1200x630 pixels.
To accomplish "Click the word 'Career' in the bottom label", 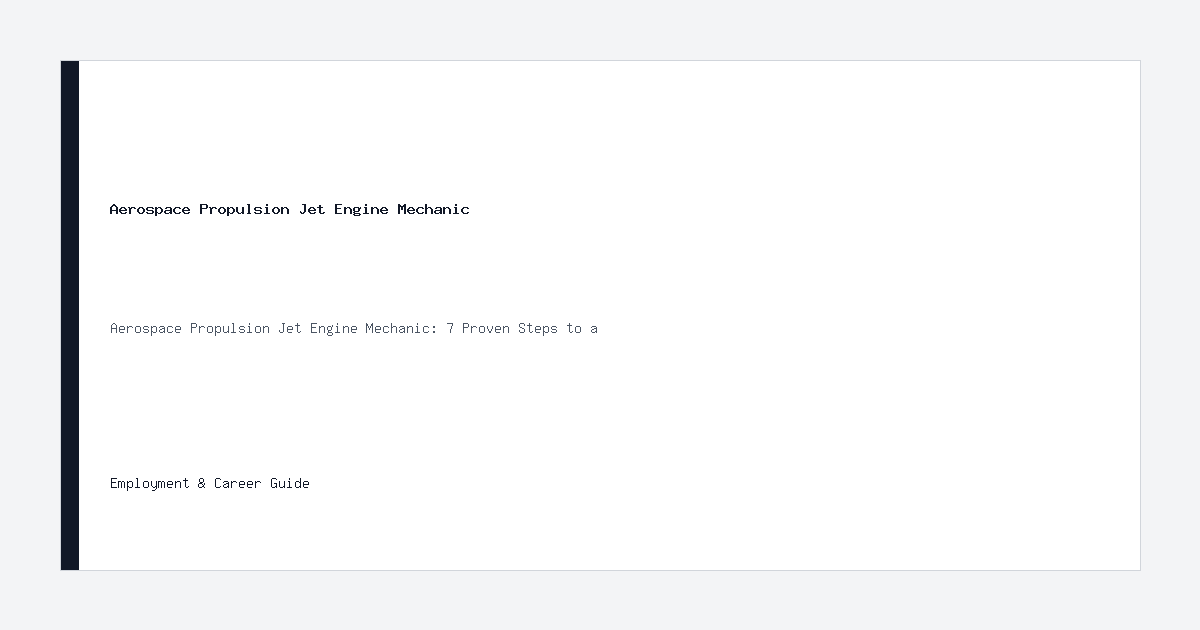I will [x=238, y=483].
